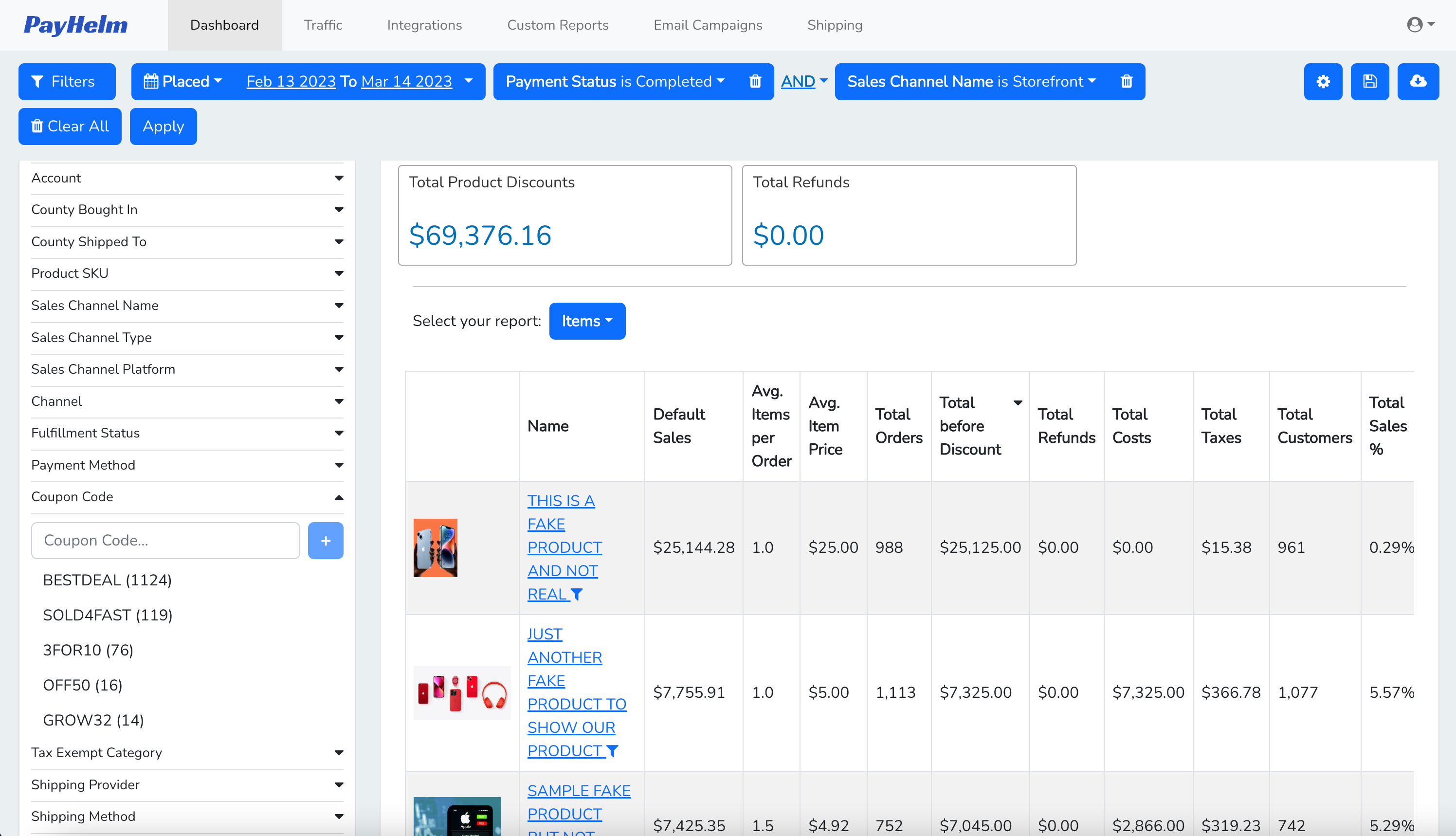
Task: Open the Email Campaigns menu
Action: (x=708, y=25)
